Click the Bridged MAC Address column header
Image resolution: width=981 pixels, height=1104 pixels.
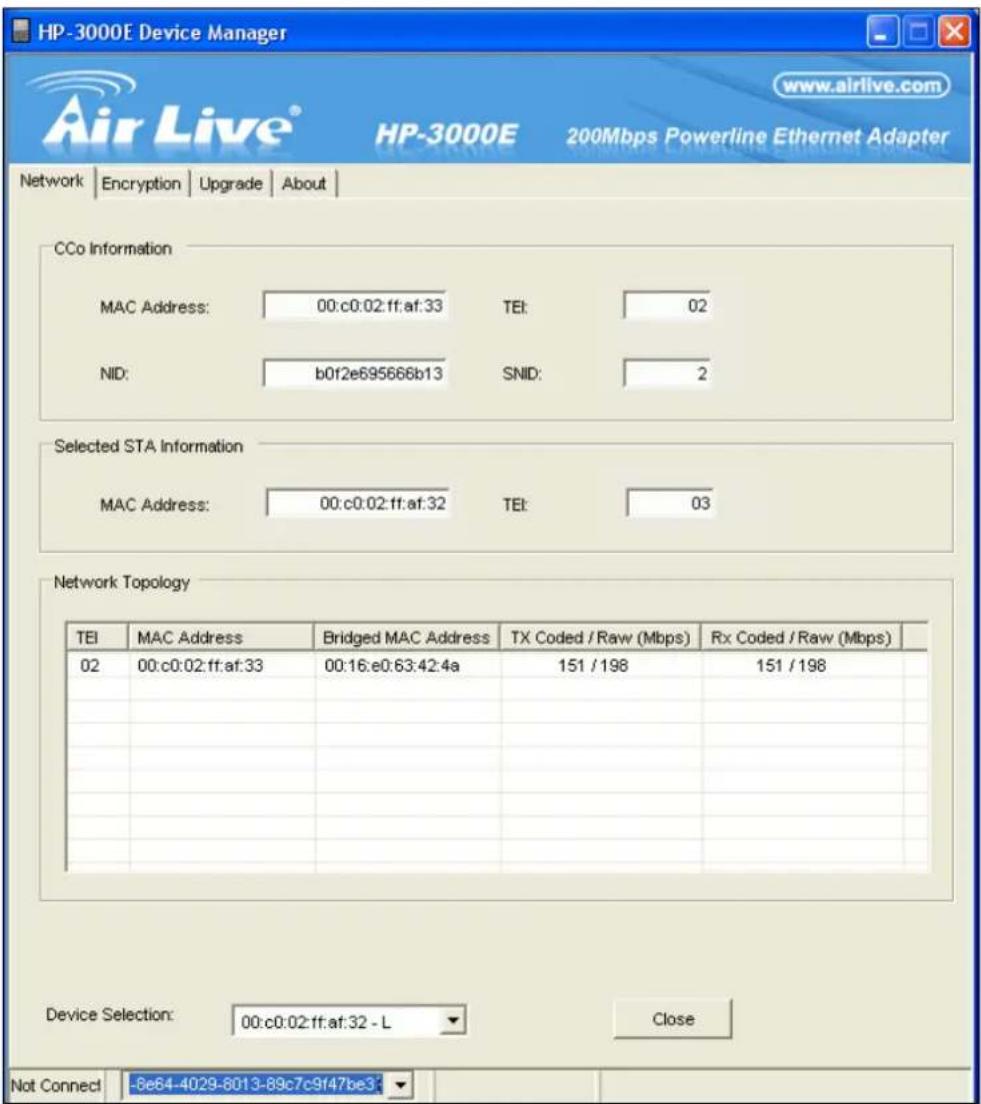[x=406, y=637]
